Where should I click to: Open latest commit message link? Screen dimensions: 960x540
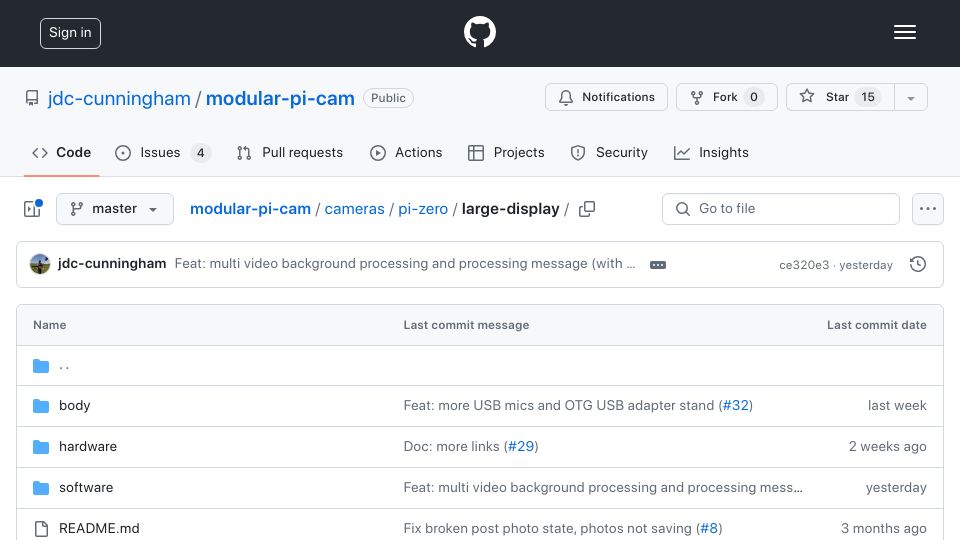(x=405, y=263)
